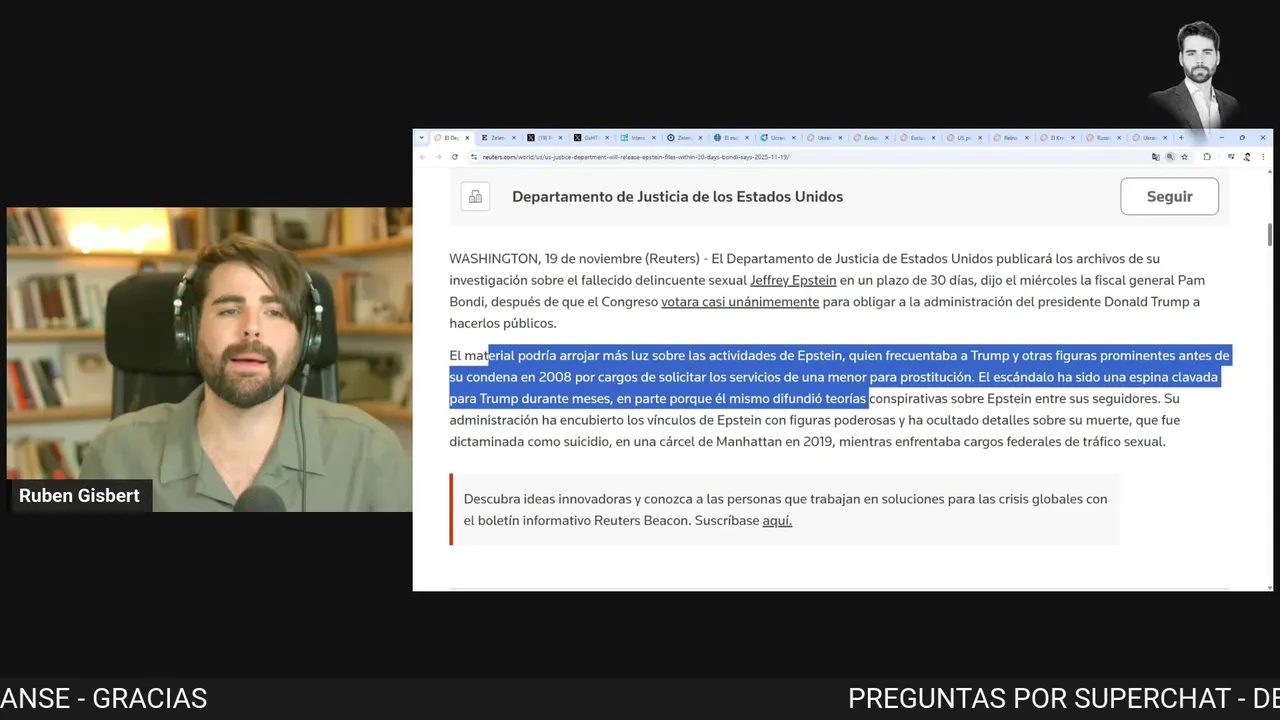This screenshot has width=1280, height=720.
Task: Click the 'Departamento de Justicia de los Estados Unidos' heading
Action: (x=677, y=196)
